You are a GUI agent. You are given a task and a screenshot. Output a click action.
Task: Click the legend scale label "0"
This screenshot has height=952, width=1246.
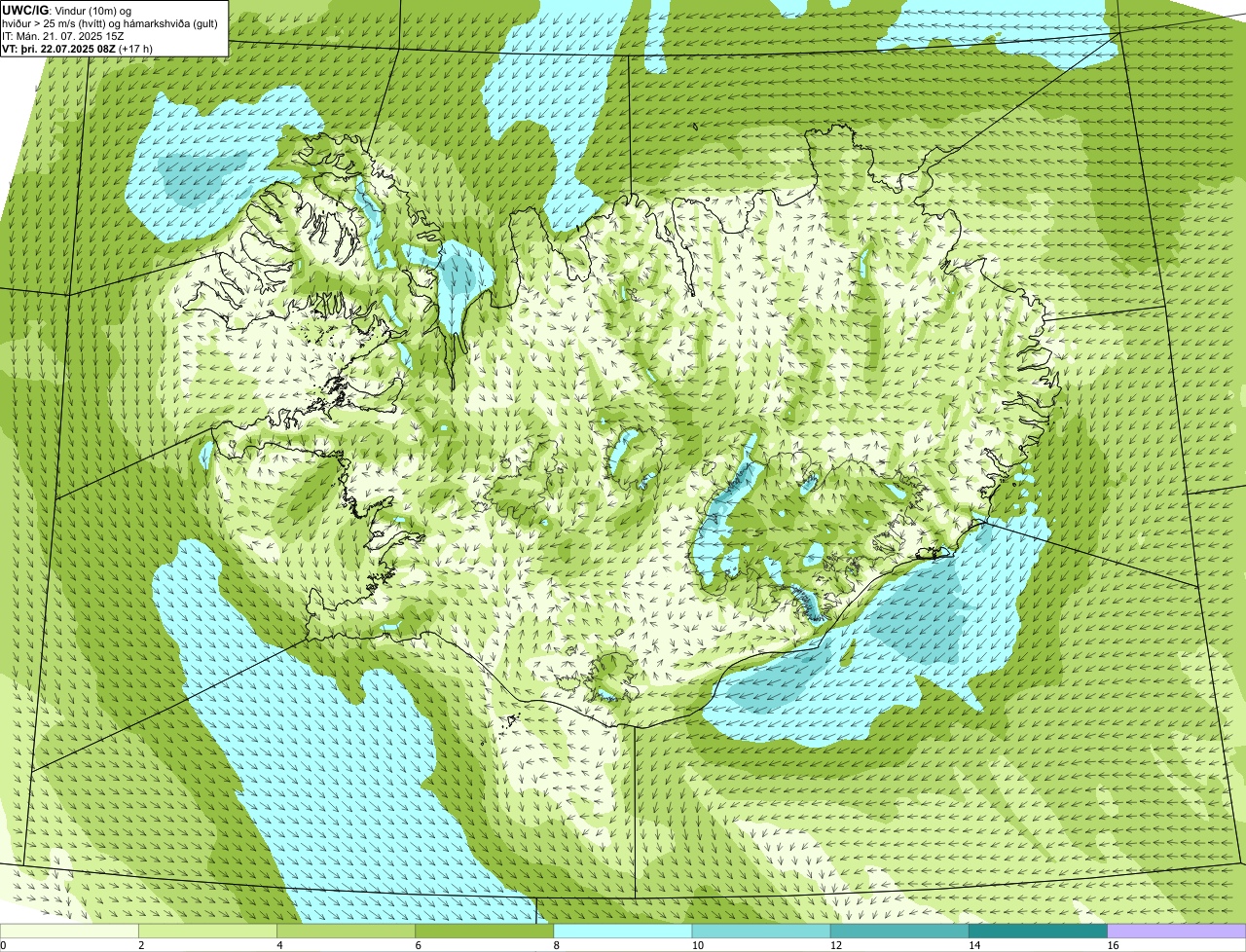pyautogui.click(x=3, y=945)
